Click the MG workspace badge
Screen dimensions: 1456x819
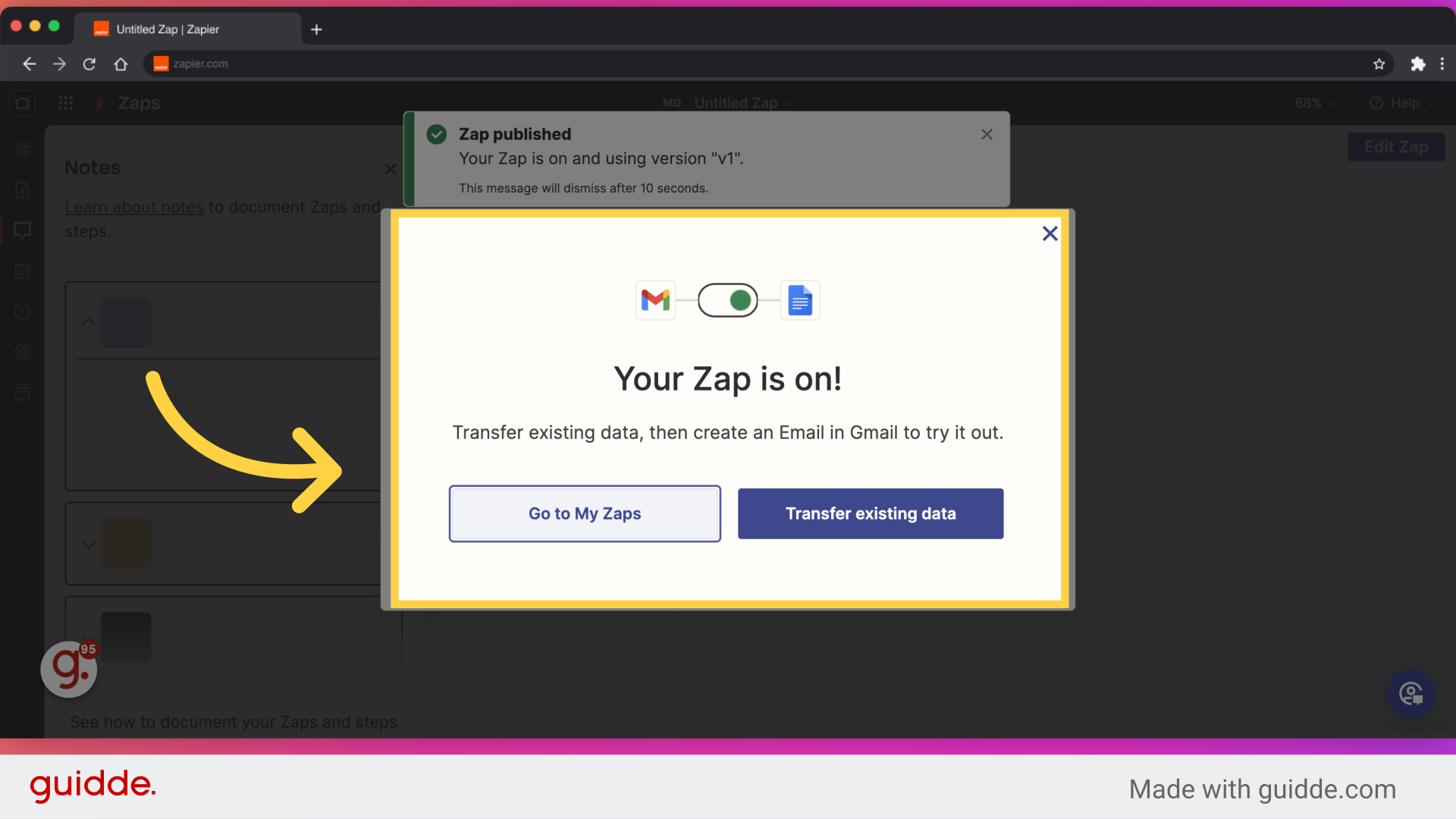pos(672,103)
